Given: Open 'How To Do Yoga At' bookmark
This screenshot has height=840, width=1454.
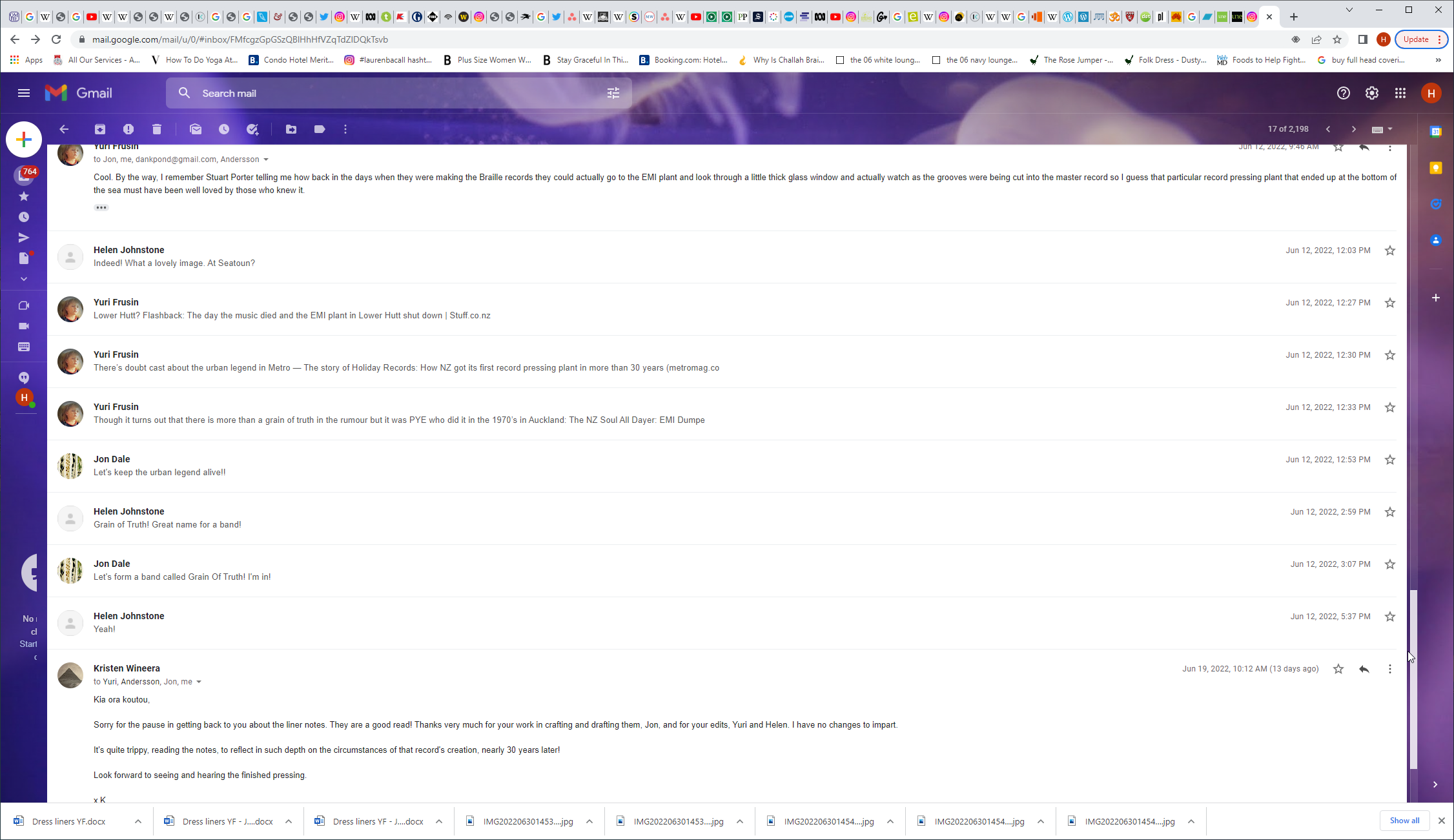Looking at the screenshot, I should 195,60.
